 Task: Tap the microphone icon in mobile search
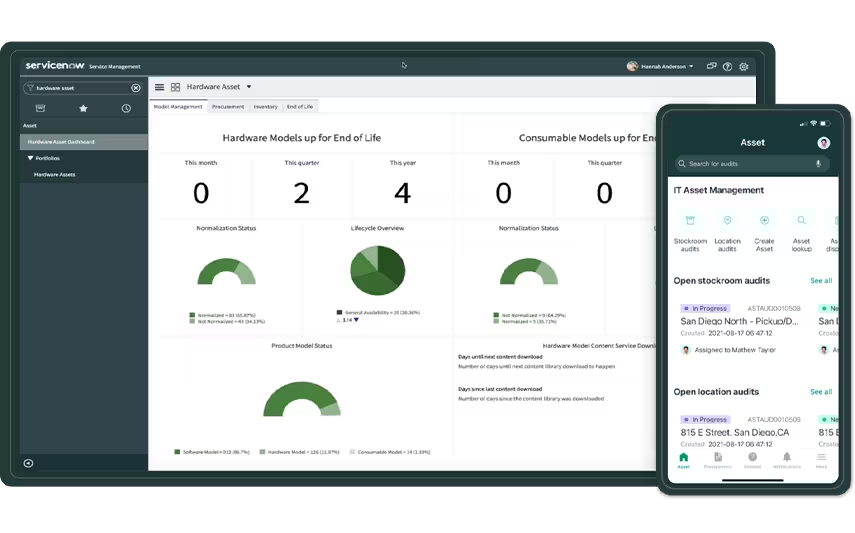[x=818, y=164]
